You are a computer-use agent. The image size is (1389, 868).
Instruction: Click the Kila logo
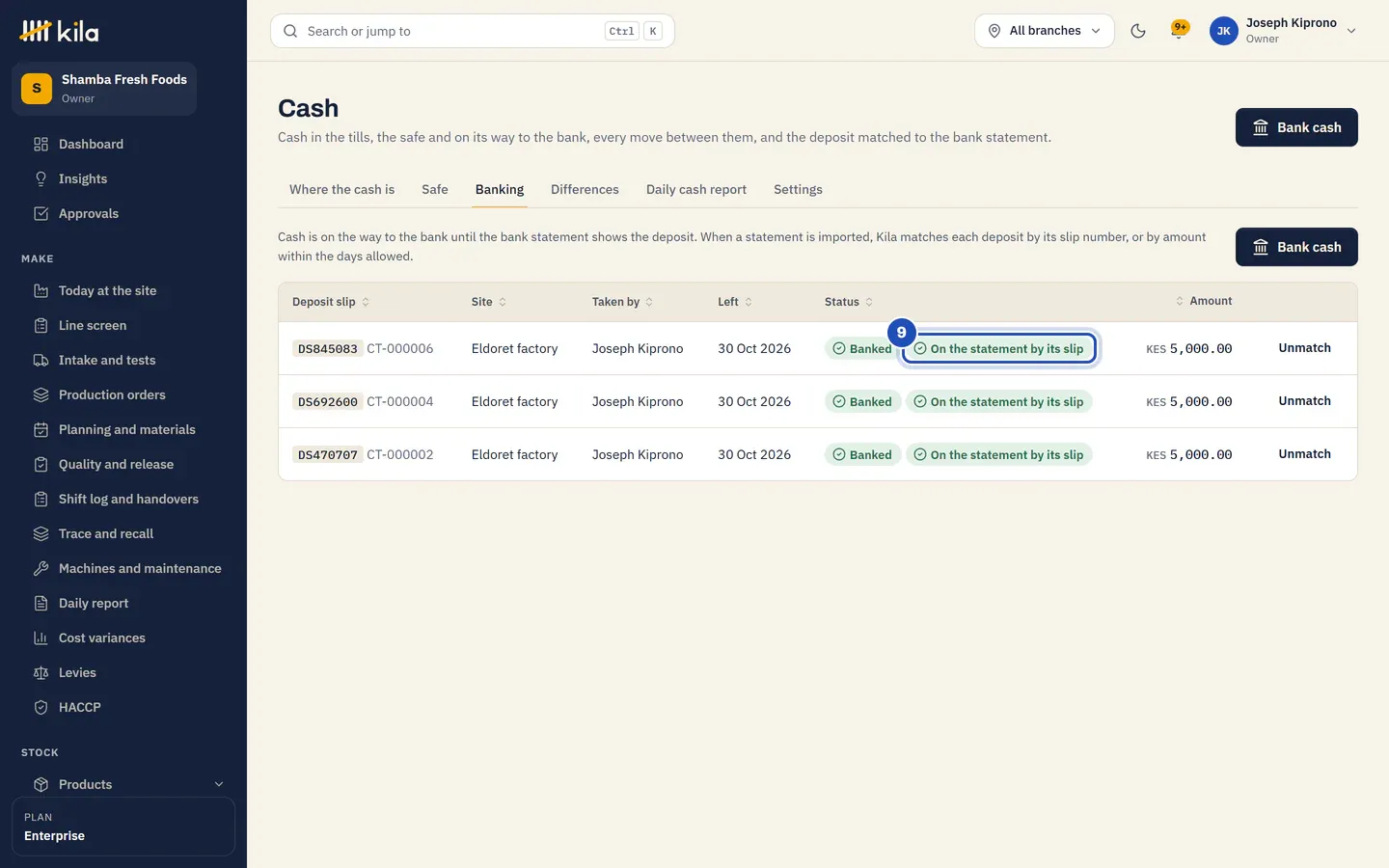60,31
